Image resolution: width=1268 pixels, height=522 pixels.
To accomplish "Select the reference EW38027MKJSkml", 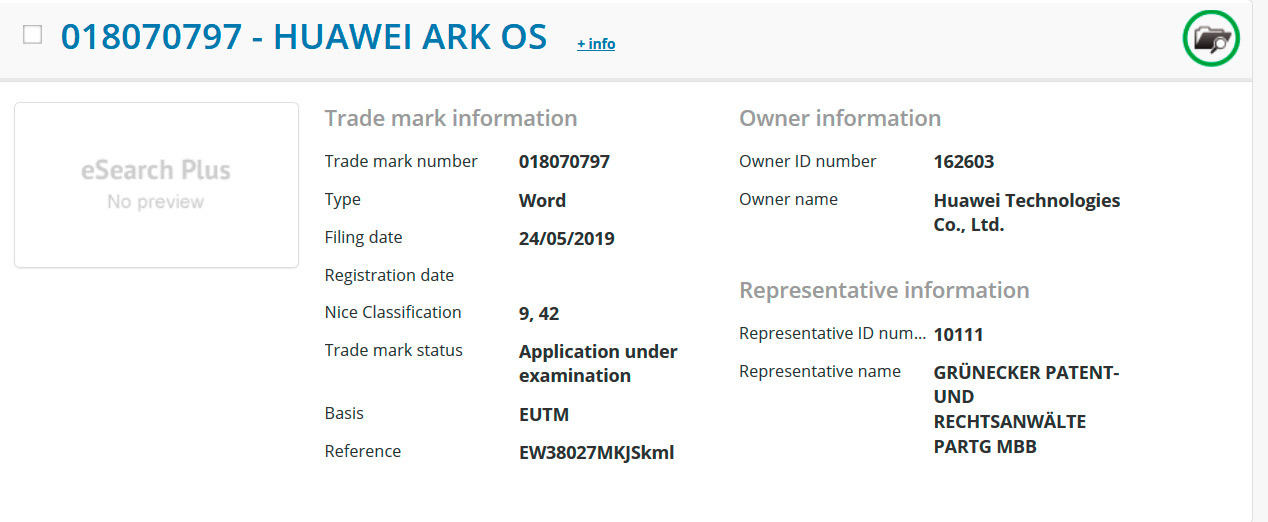I will [x=596, y=453].
